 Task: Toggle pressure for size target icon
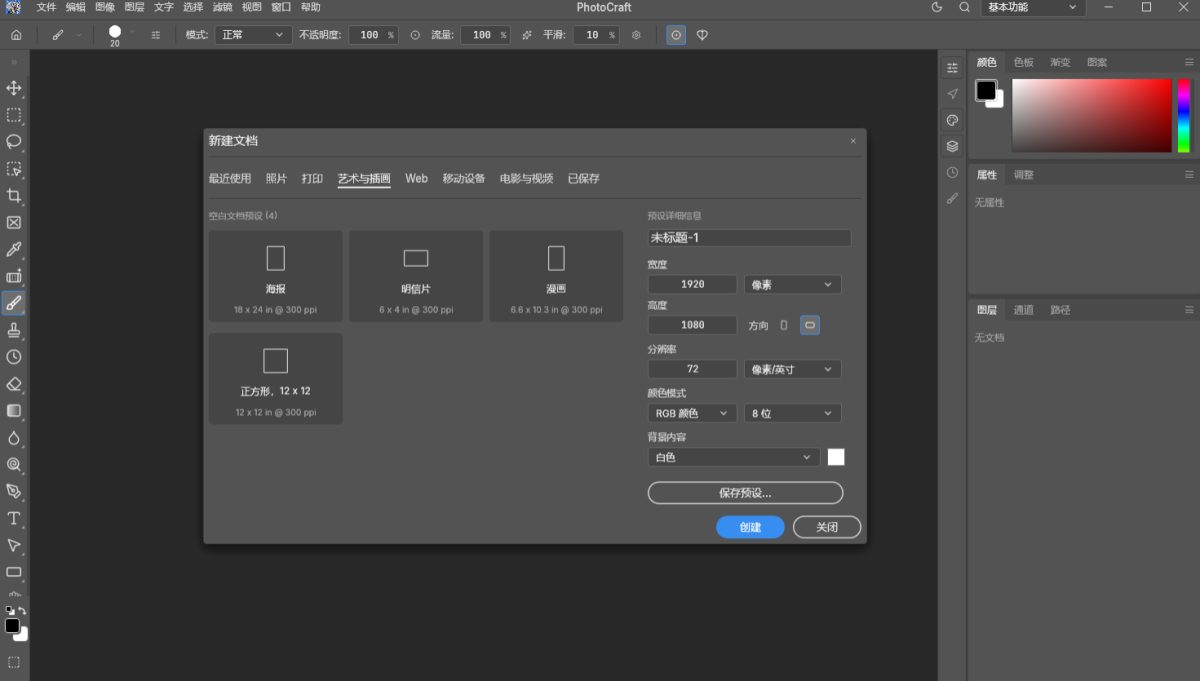pyautogui.click(x=676, y=35)
